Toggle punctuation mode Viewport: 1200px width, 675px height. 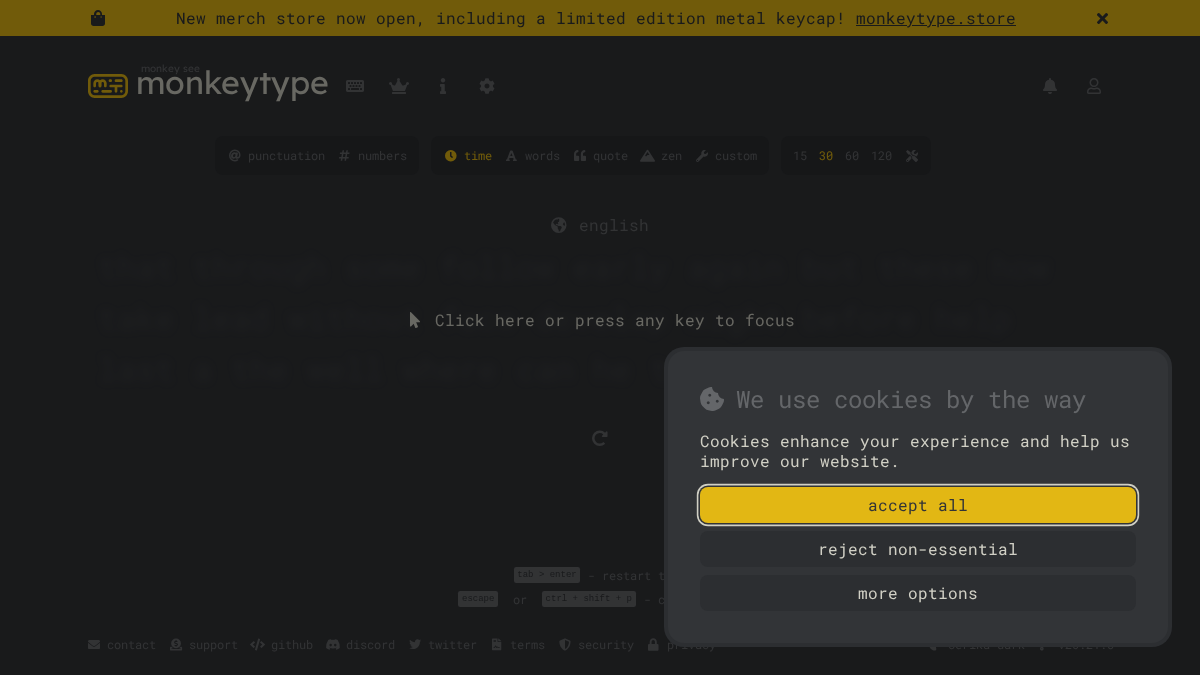pyautogui.click(x=277, y=156)
